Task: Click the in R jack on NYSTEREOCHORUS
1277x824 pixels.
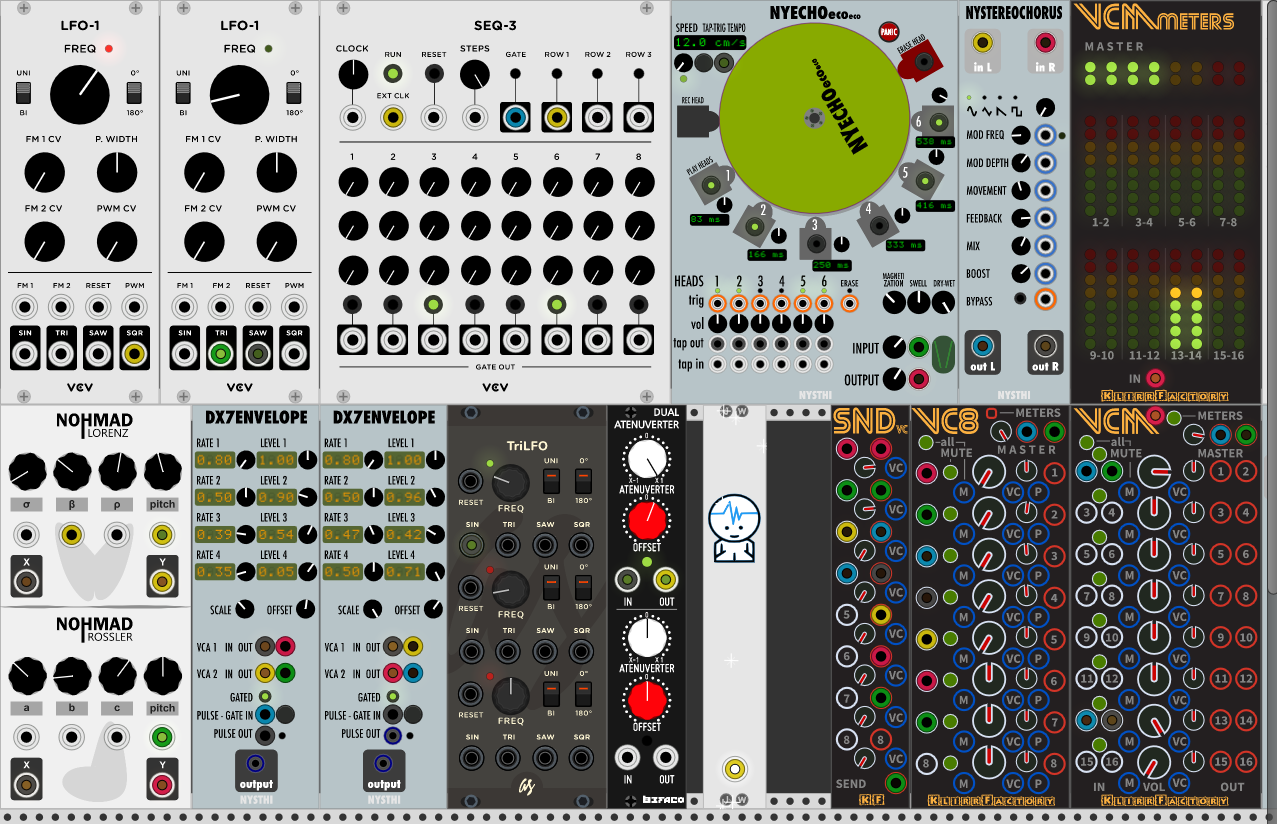Action: click(1046, 42)
